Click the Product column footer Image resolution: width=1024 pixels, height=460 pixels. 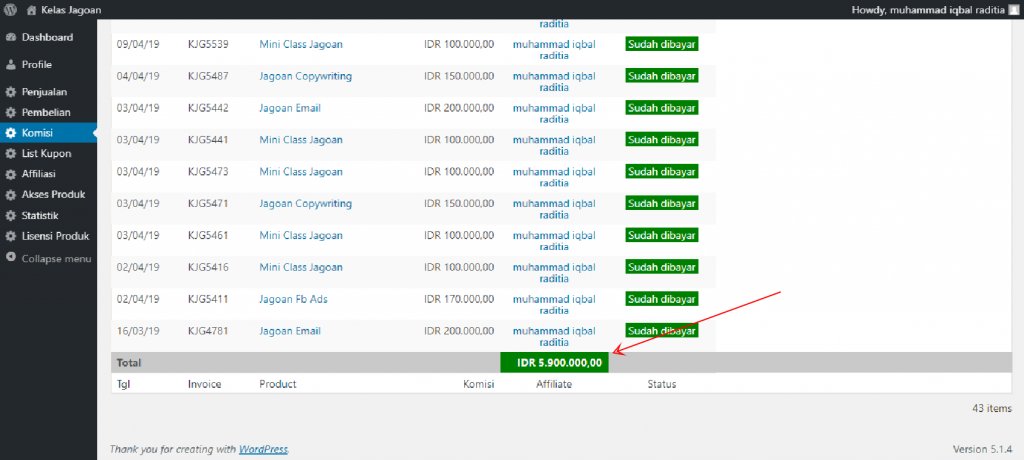278,384
